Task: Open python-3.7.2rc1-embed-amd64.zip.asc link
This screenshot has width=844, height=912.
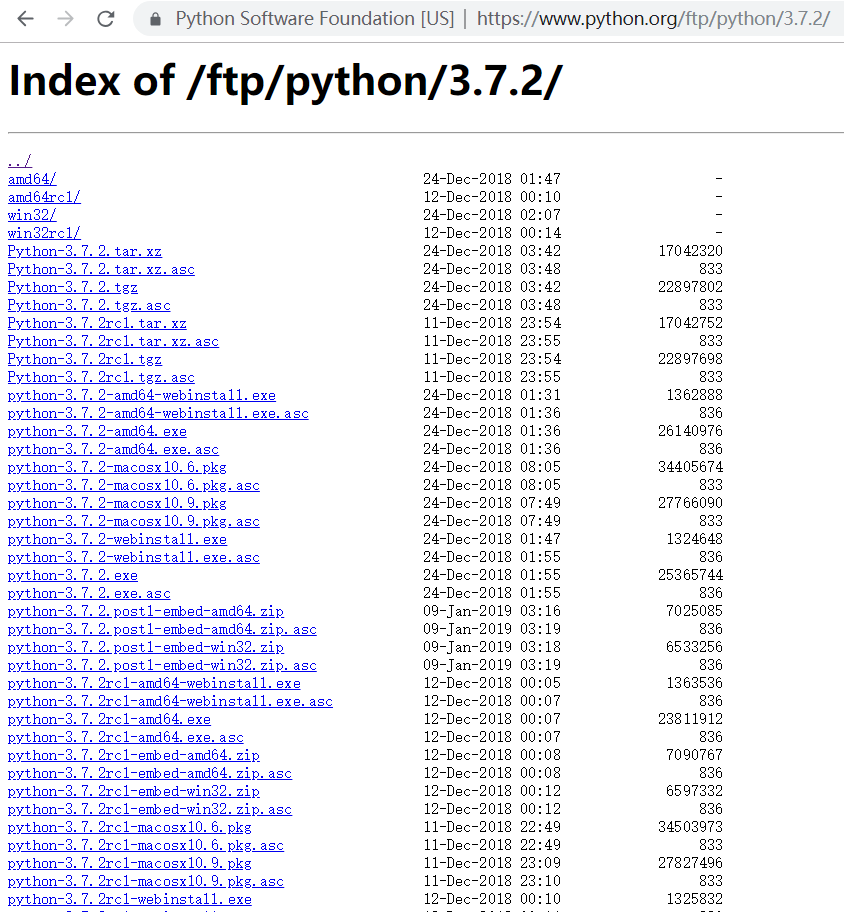Action: pyautogui.click(x=150, y=774)
